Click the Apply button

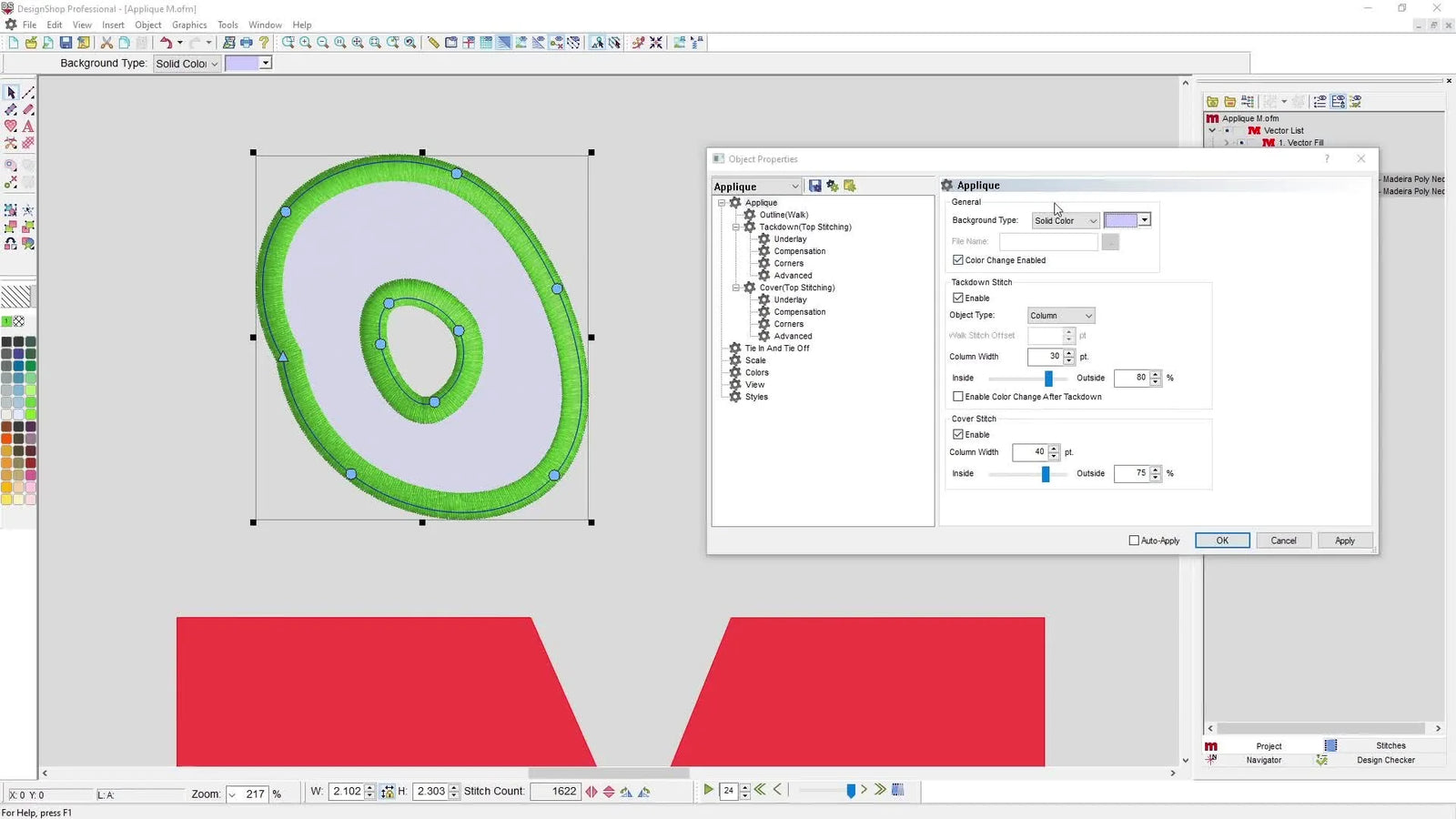[x=1345, y=540]
